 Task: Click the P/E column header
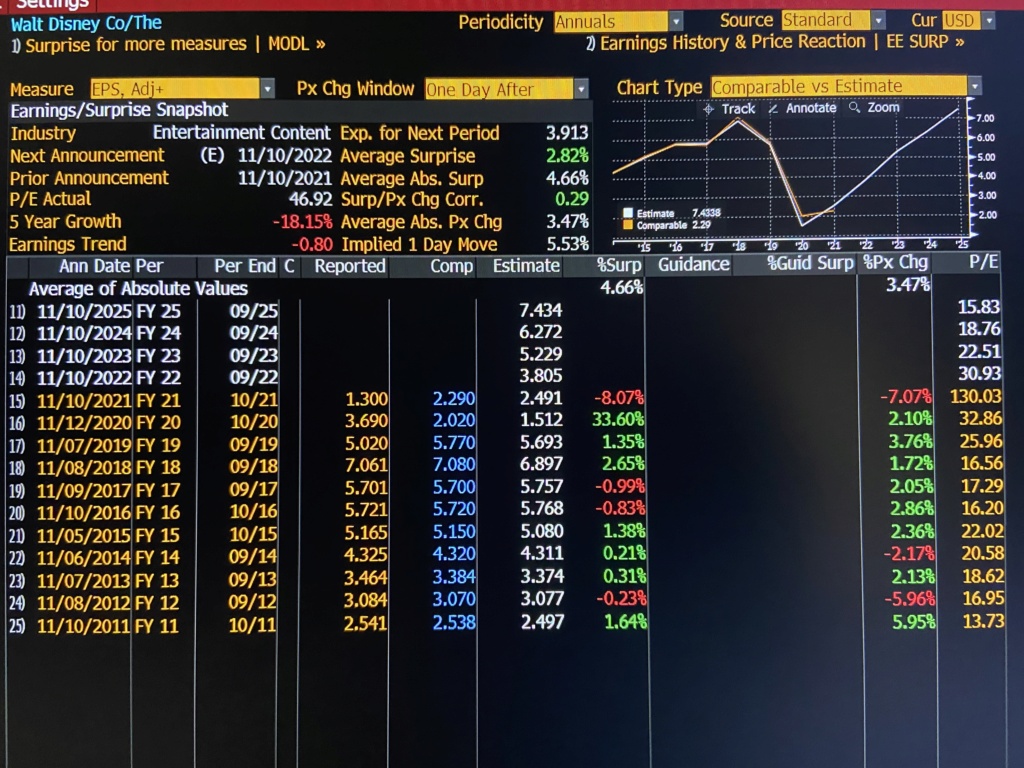coord(984,262)
